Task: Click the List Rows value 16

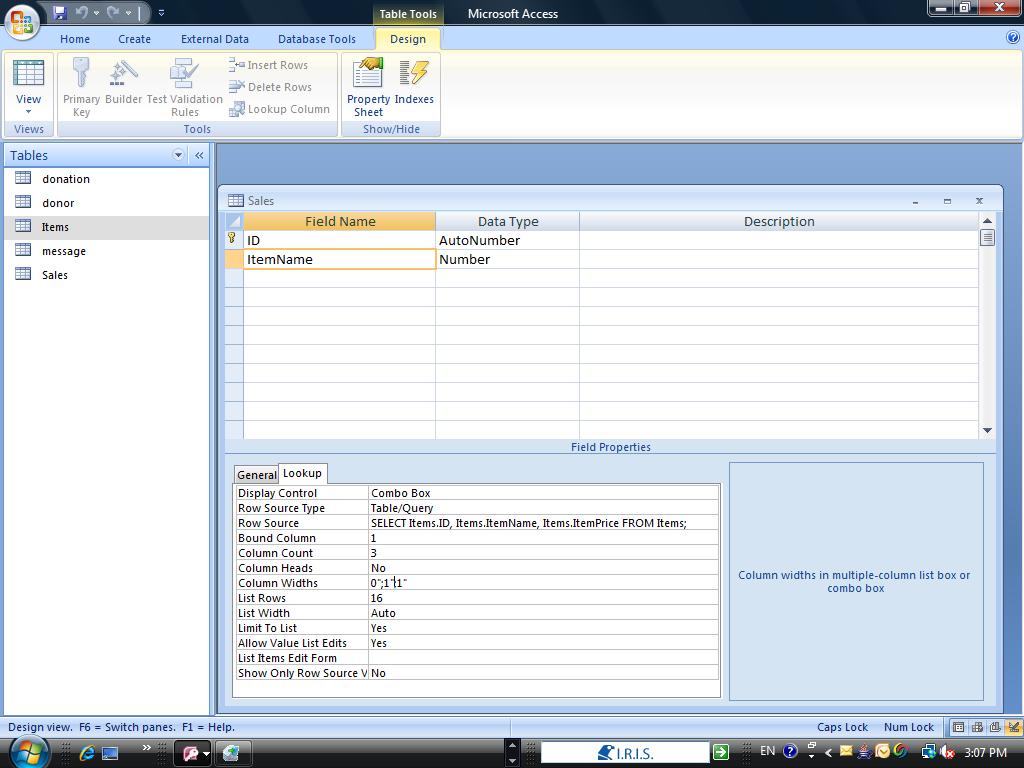Action: point(543,598)
